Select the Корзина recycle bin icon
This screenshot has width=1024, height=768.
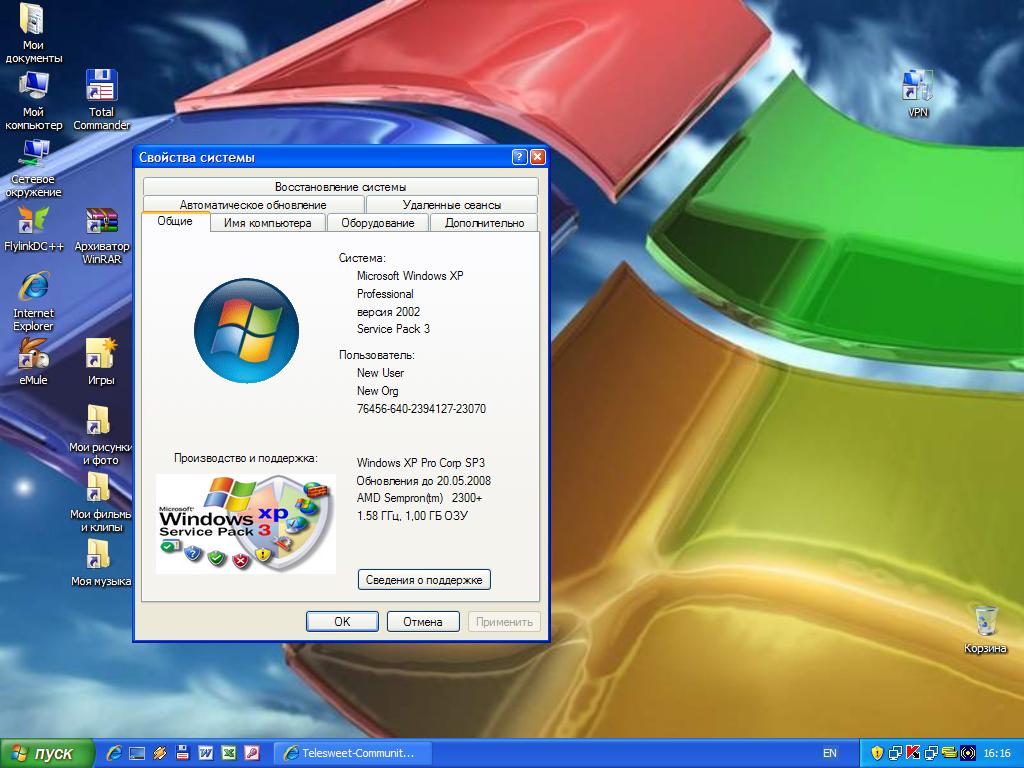pos(985,621)
